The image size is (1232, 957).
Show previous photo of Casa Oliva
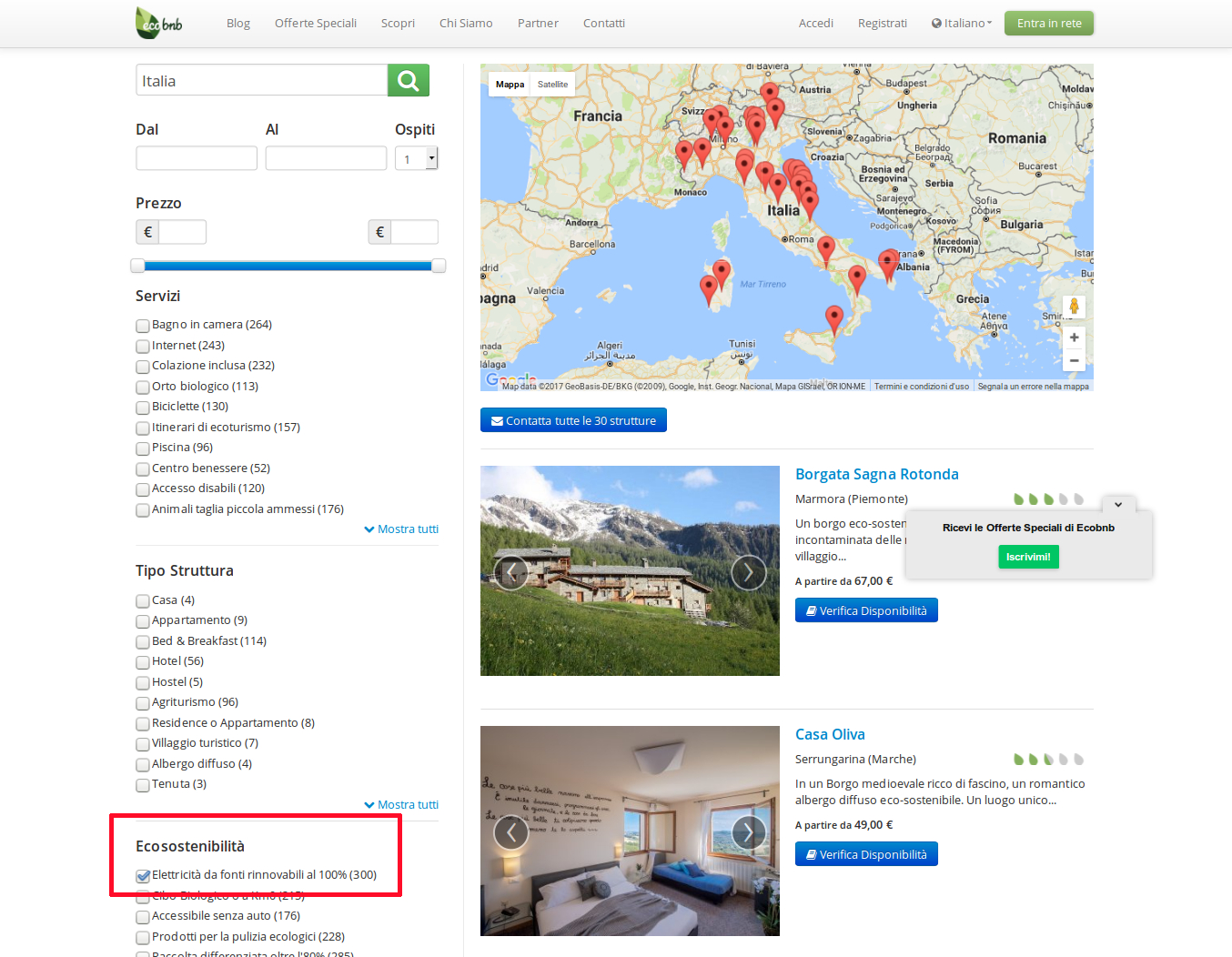(x=511, y=832)
